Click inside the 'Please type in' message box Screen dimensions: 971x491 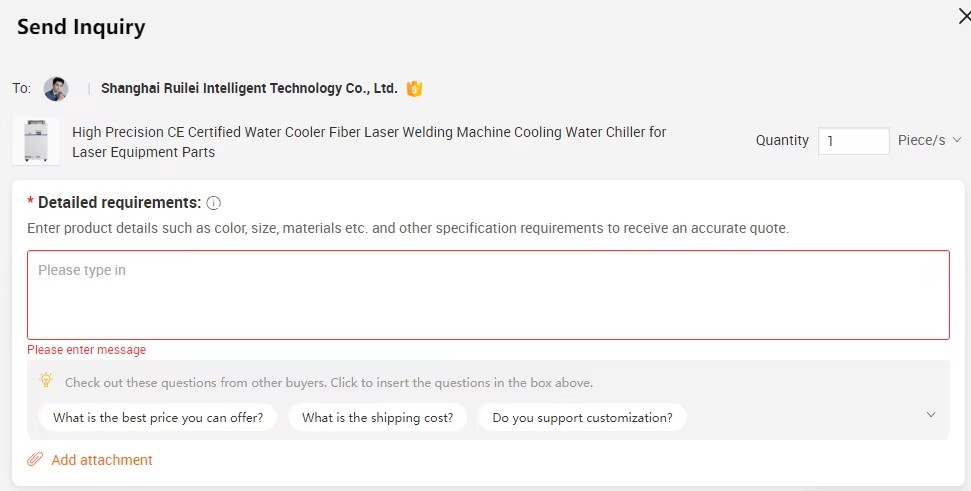point(488,295)
